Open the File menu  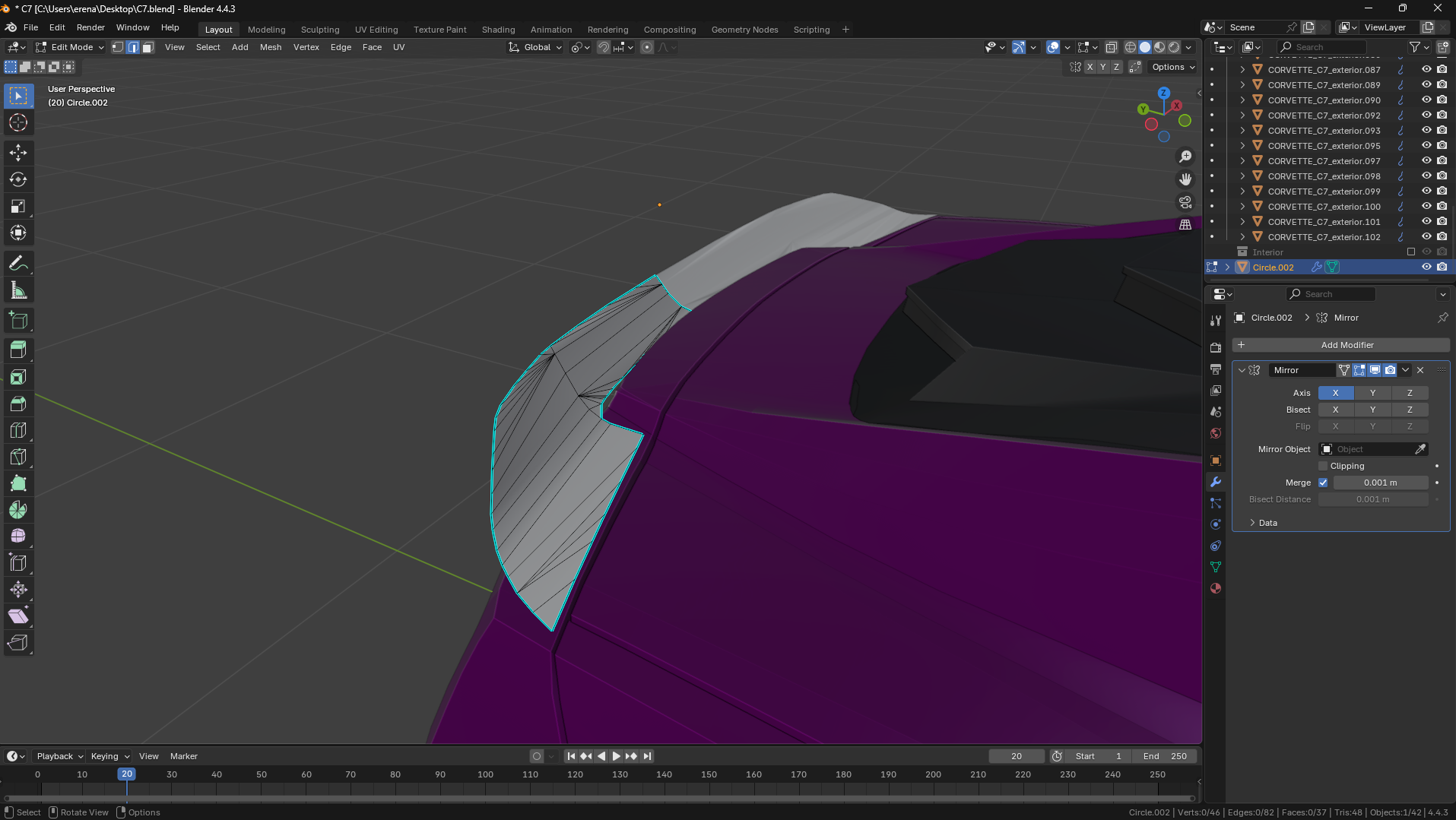point(30,27)
